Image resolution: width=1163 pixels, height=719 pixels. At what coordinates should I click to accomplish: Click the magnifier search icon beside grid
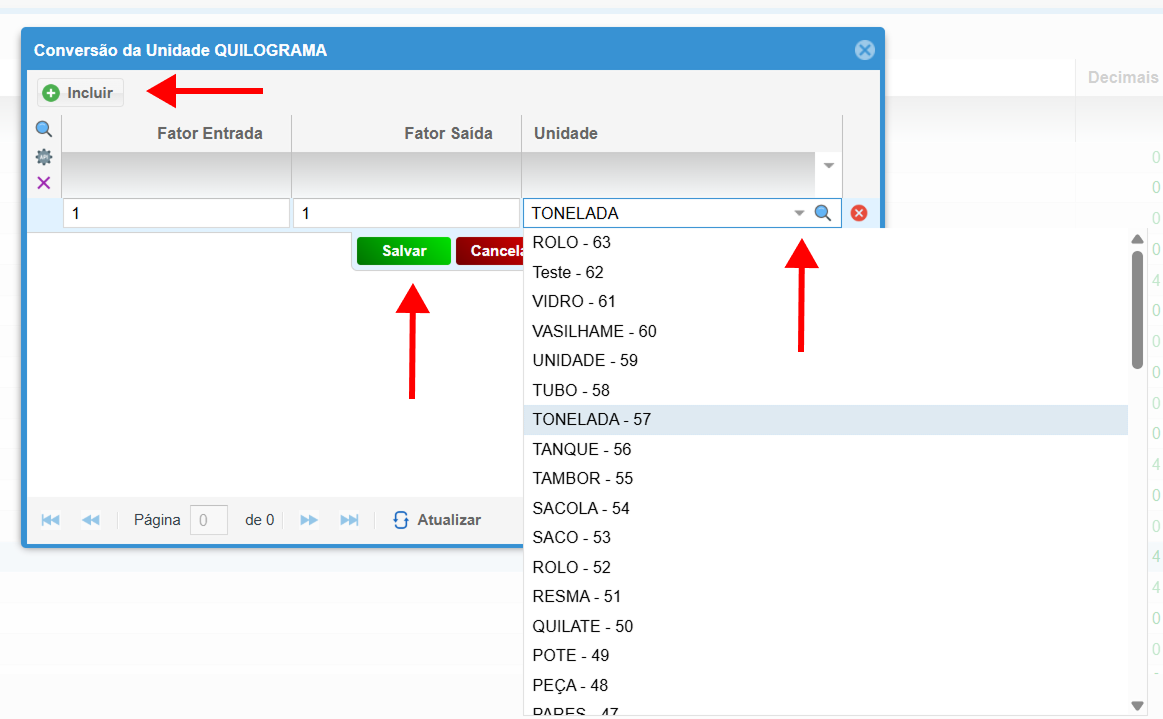tap(44, 129)
